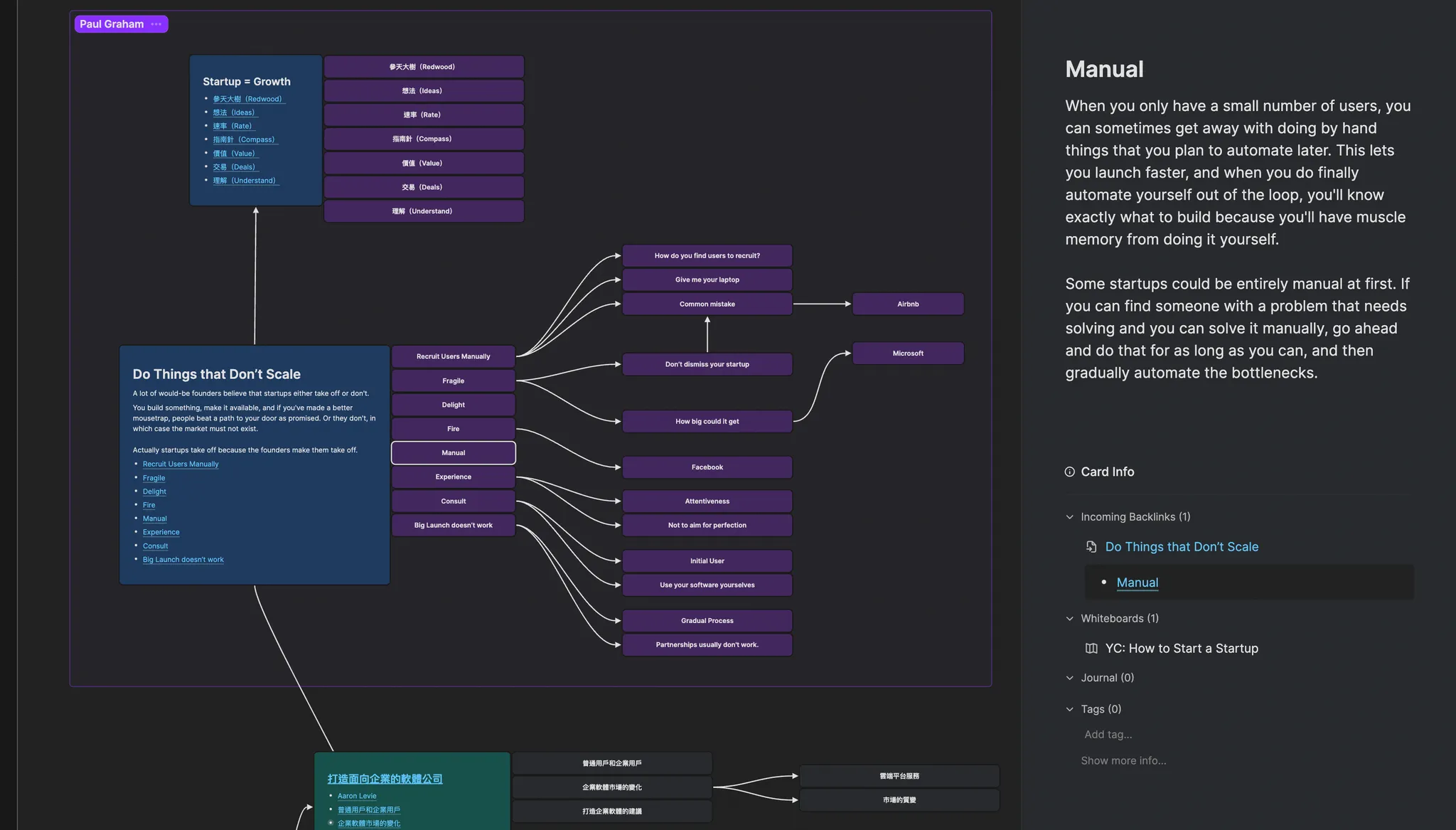Toggle the Journal section chevron
This screenshot has width=1456, height=830.
pos(1070,678)
